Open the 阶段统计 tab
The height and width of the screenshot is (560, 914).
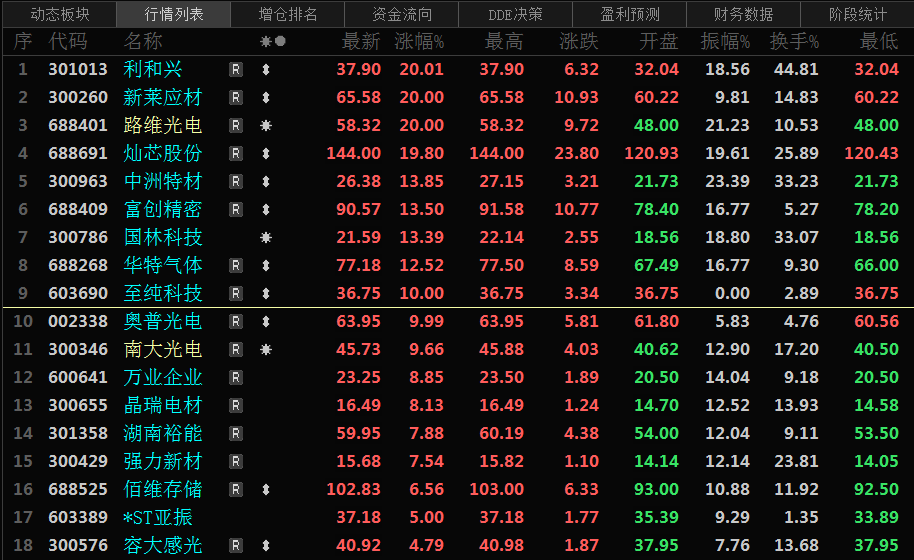click(x=857, y=14)
